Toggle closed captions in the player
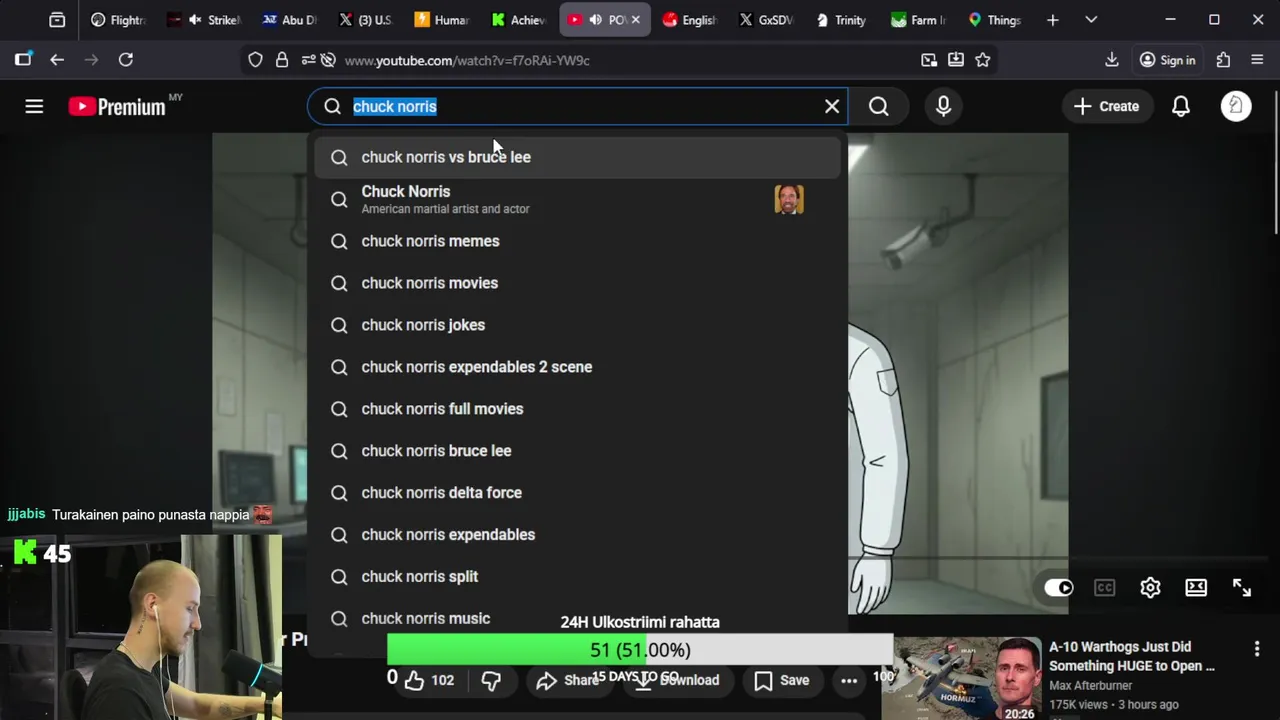 coord(1104,588)
